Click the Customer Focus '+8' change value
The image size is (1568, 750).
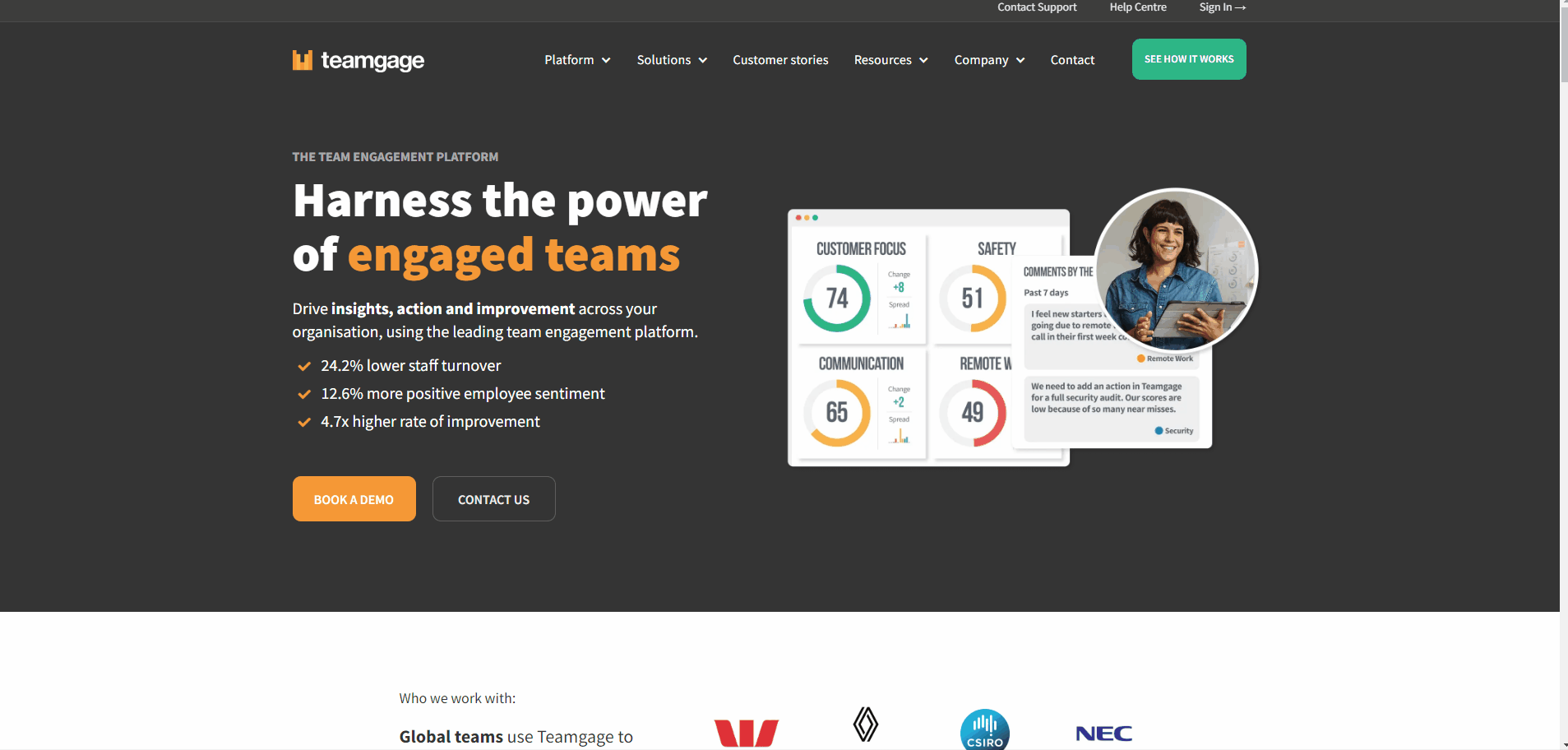(x=899, y=287)
